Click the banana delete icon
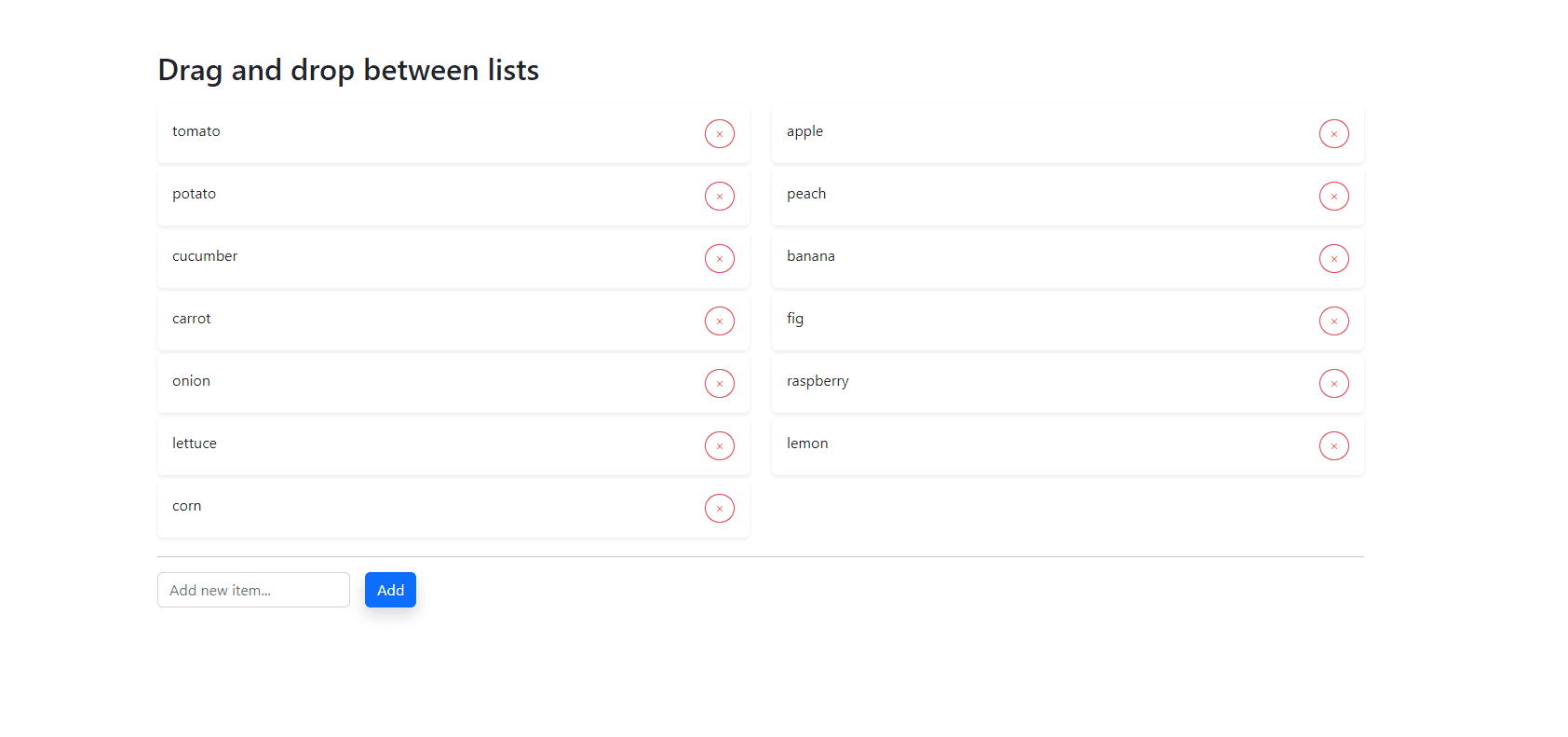 tap(1333, 259)
